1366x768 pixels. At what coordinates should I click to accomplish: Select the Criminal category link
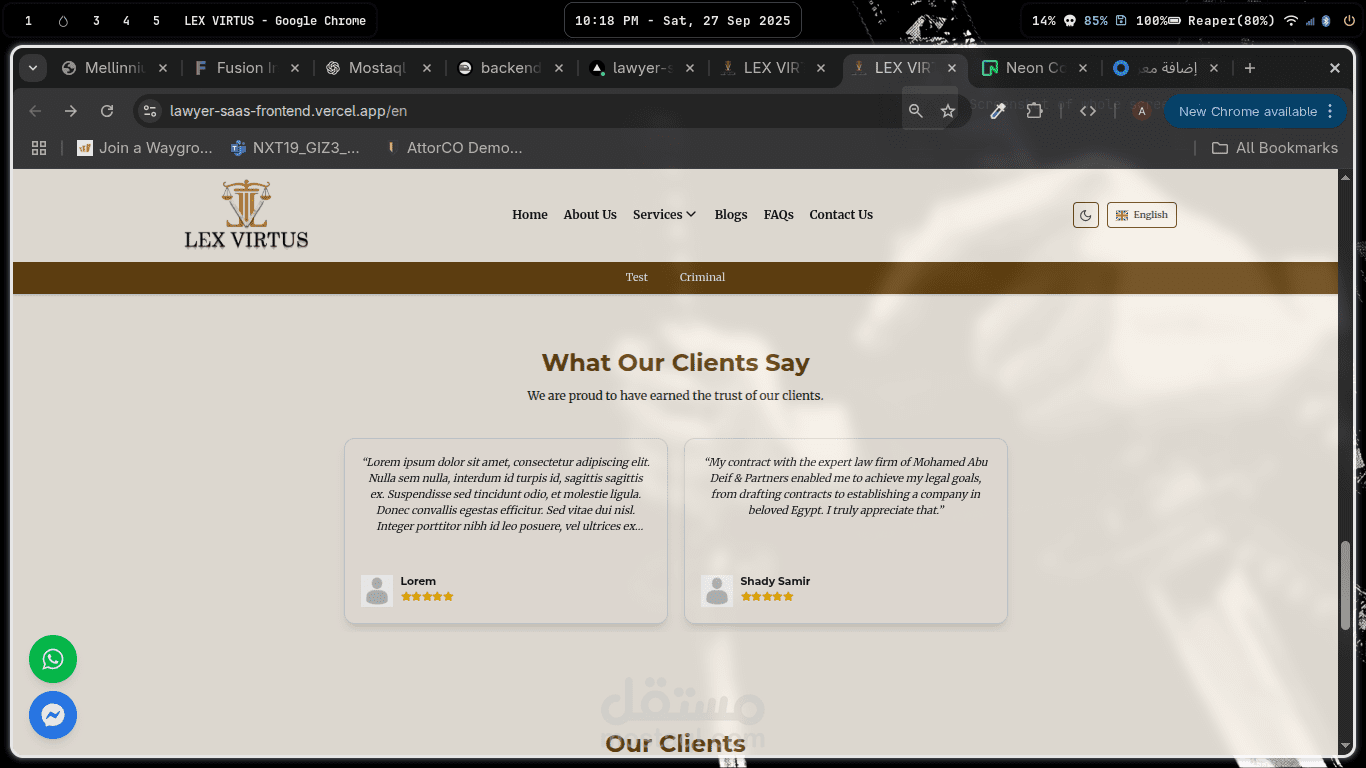(702, 277)
